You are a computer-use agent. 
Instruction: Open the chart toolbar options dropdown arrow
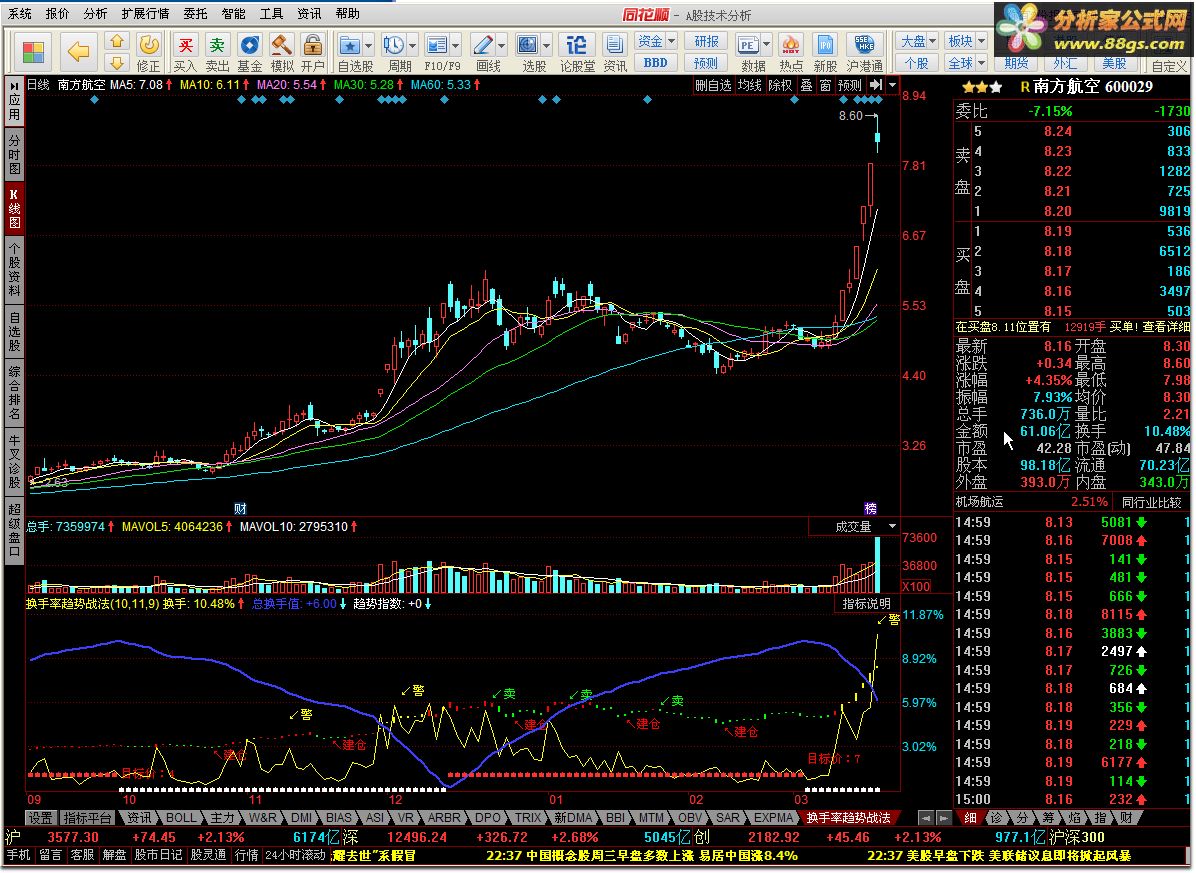pyautogui.click(x=892, y=85)
